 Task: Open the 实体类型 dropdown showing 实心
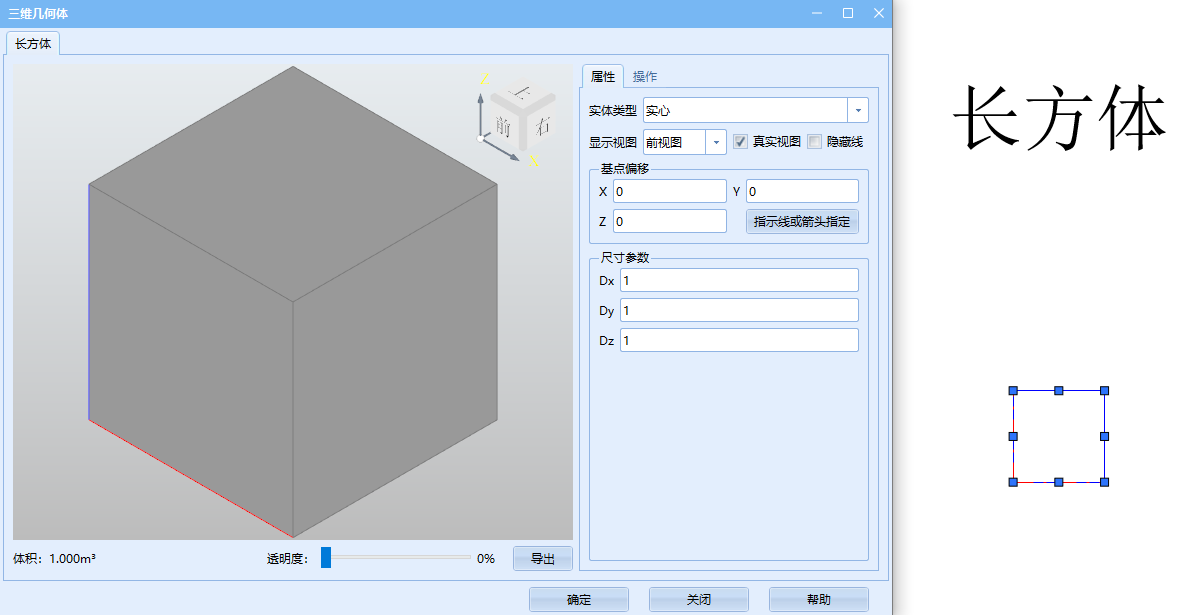pos(856,110)
